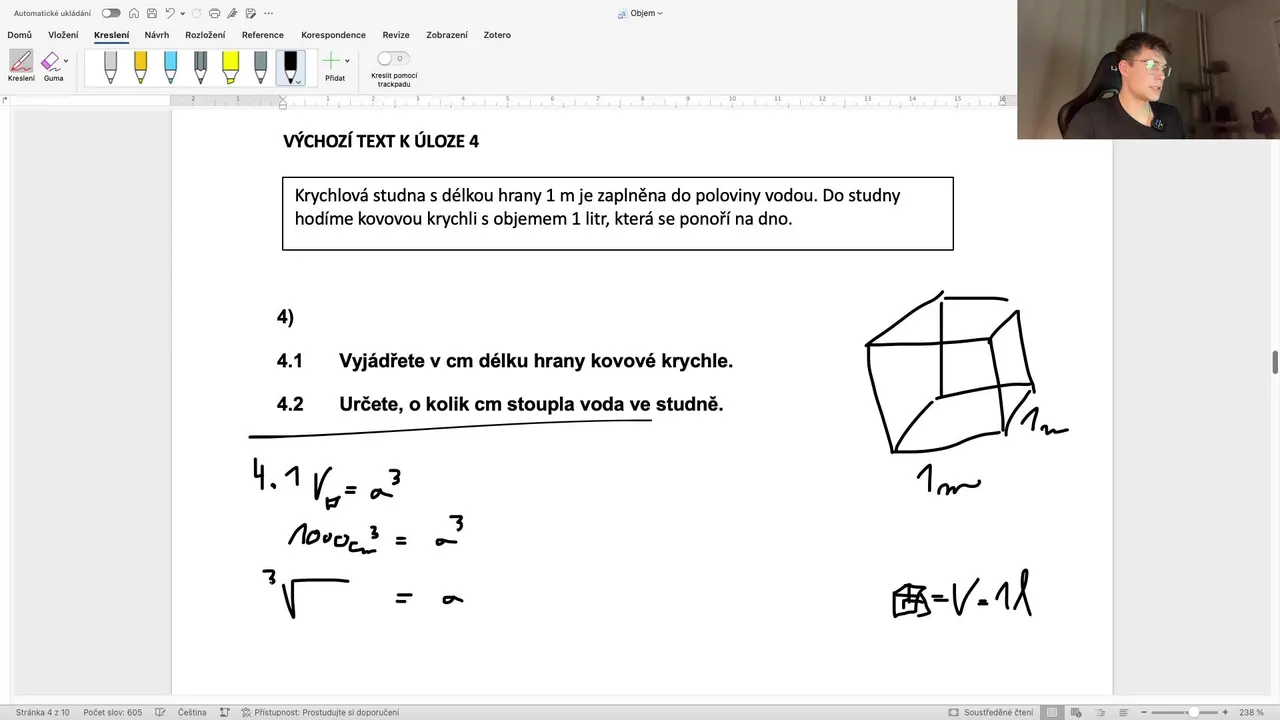This screenshot has width=1280, height=720.
Task: Click the 238 % zoom level
Action: point(1251,712)
